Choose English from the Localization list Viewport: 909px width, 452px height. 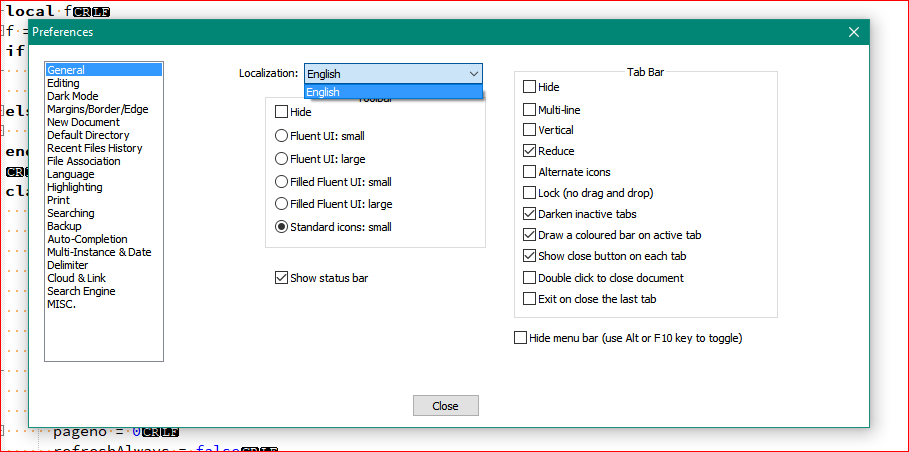click(x=393, y=92)
